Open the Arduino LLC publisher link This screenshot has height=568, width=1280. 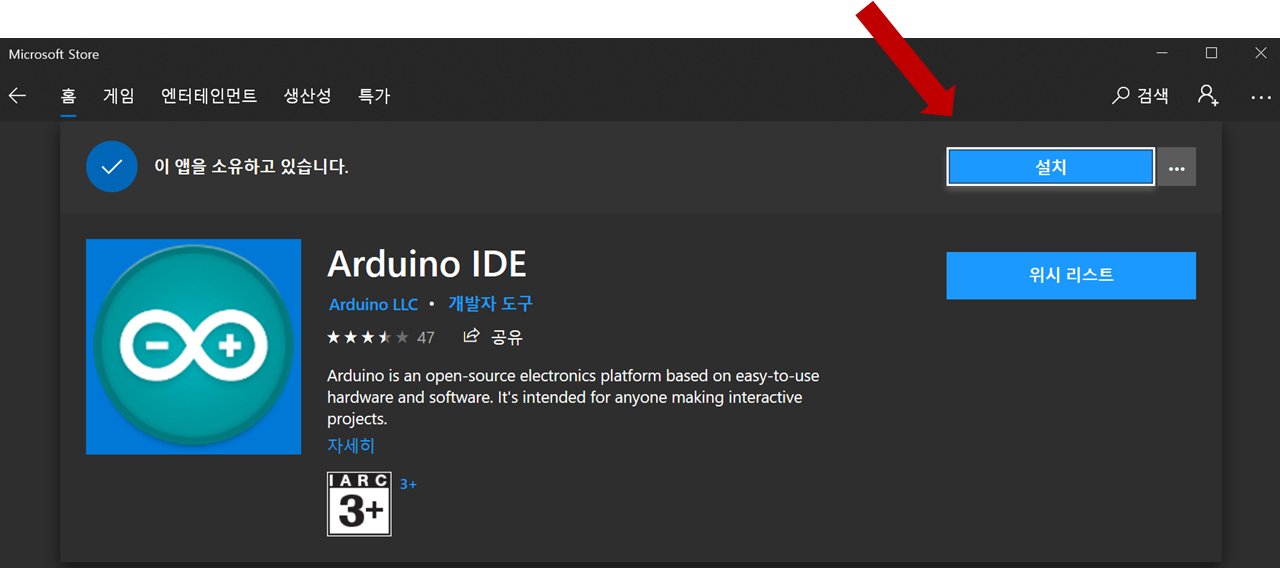click(x=373, y=304)
